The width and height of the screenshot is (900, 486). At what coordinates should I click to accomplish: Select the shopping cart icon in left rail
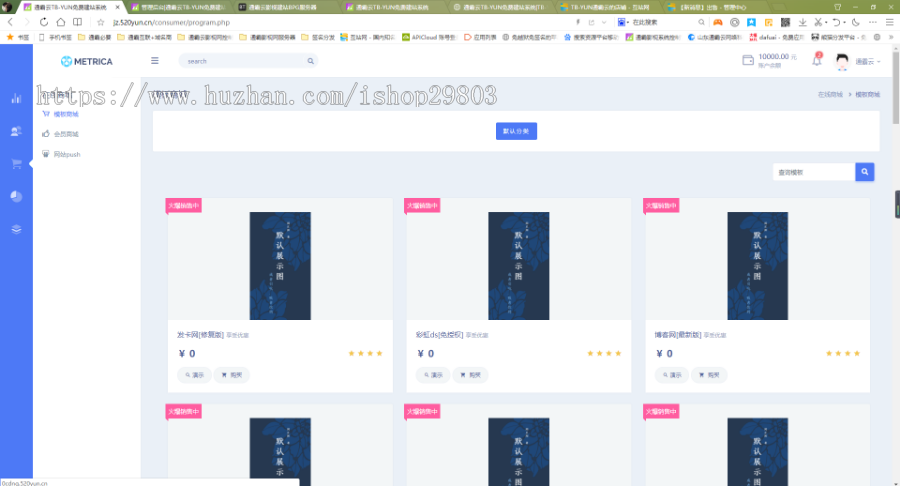(16, 164)
